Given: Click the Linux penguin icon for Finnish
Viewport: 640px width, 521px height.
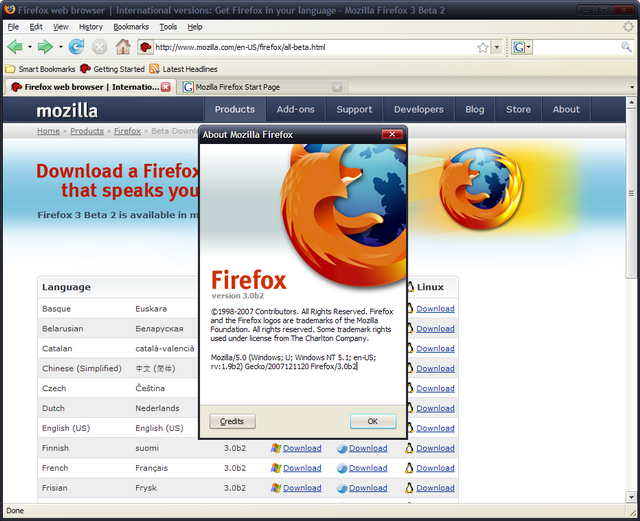Looking at the screenshot, I should point(409,448).
